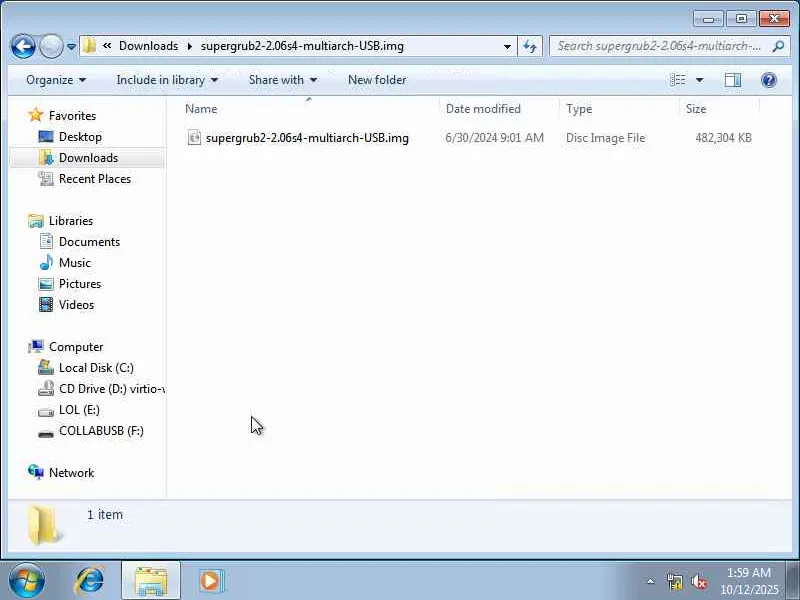The height and width of the screenshot is (600, 800).
Task: Open recent pages dropdown next to Forward
Action: coord(71,46)
